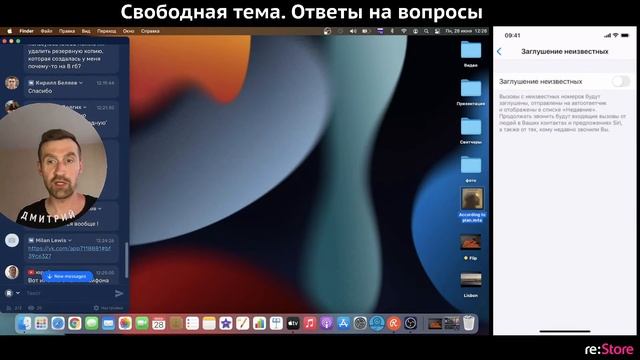
Task: Expand the menu next to Кирилл Беляев's name
Action: tap(81, 83)
